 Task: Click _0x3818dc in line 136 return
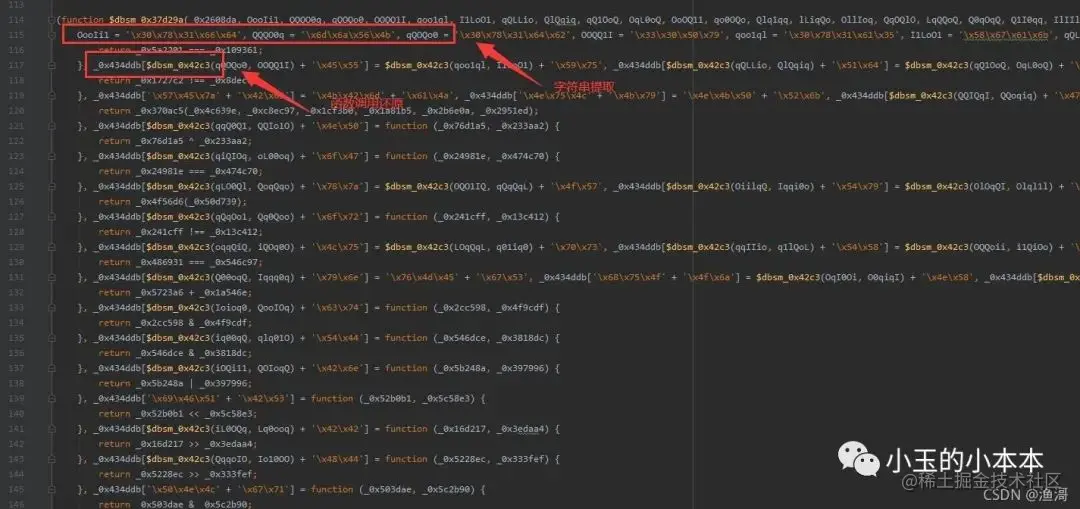225,353
